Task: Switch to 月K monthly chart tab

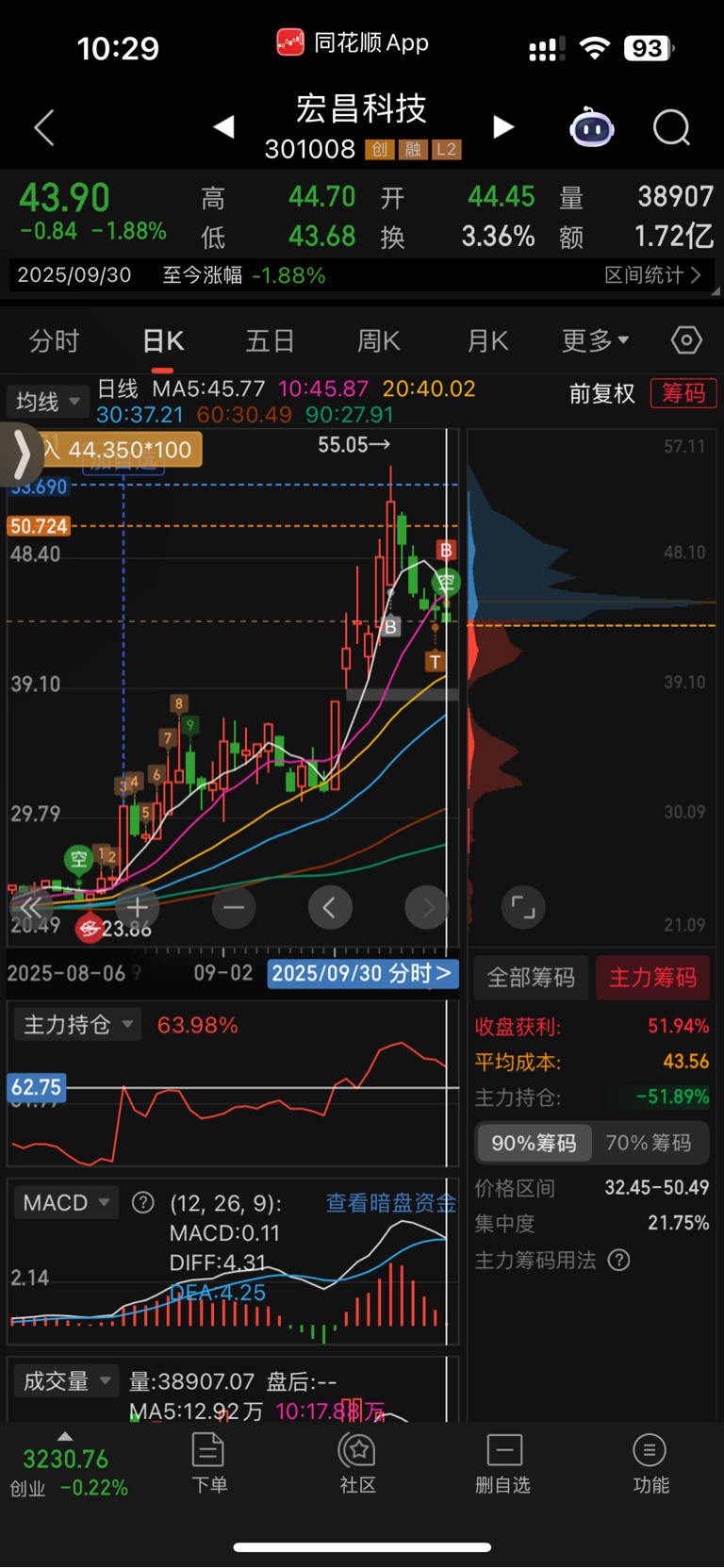Action: (x=488, y=340)
